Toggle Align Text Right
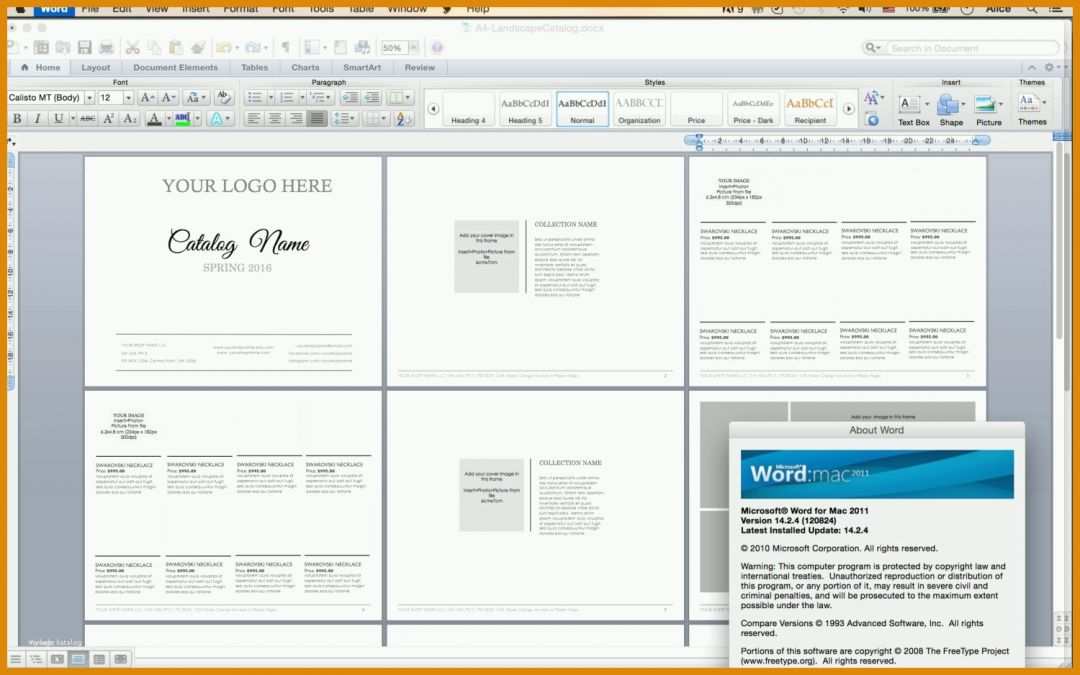 tap(296, 118)
